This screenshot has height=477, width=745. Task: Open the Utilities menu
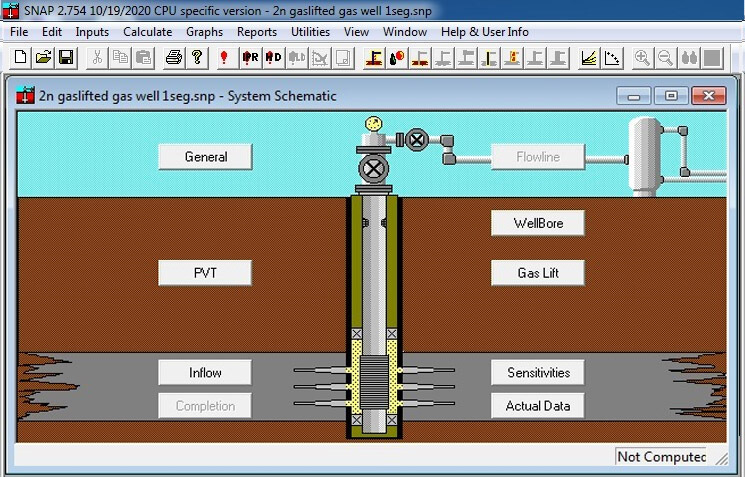pos(310,32)
